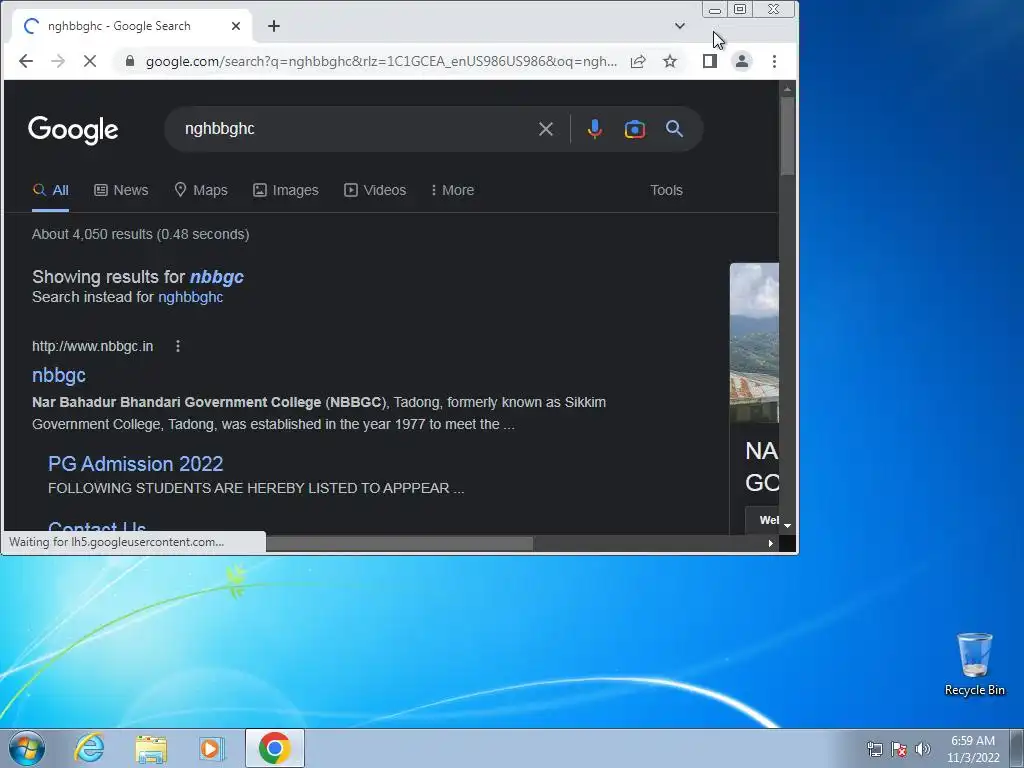Bookmark this tab with star icon
Image resolution: width=1024 pixels, height=768 pixels.
(670, 61)
